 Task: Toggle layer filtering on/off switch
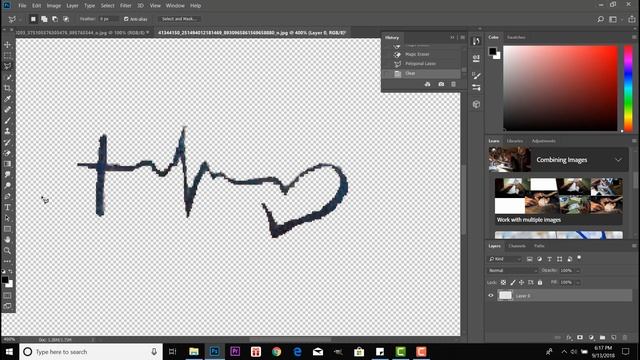pos(579,258)
